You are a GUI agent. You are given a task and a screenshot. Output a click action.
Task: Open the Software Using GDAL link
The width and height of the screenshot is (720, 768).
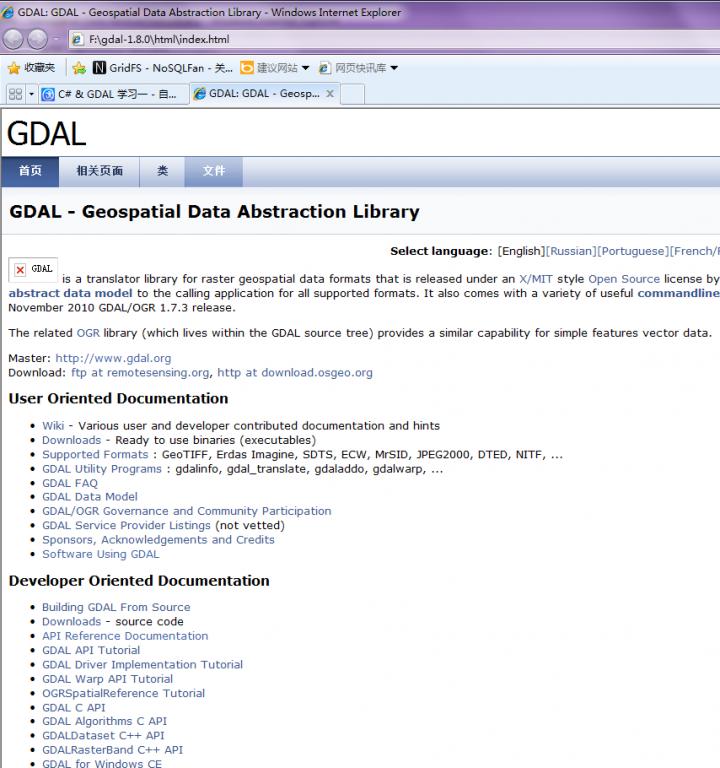tap(100, 554)
